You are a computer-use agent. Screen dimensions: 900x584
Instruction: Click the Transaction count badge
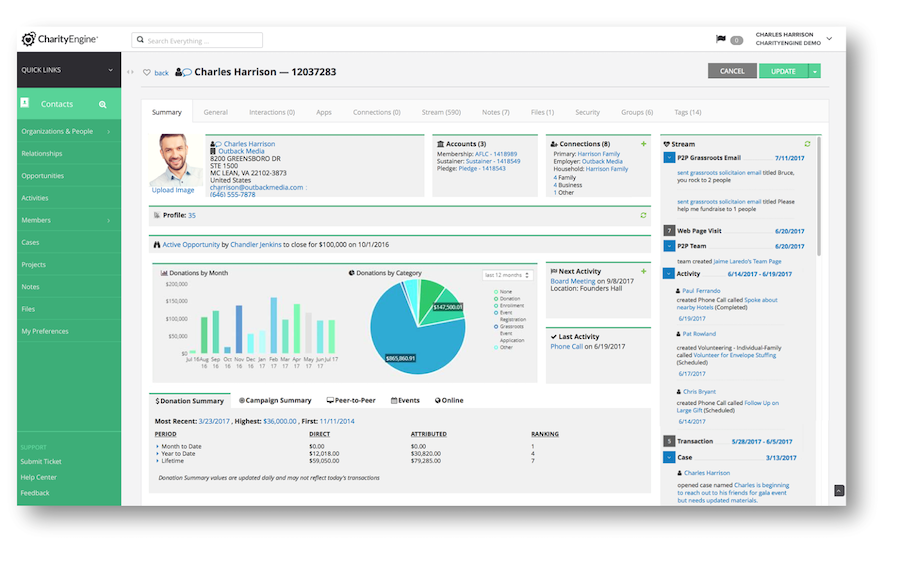coord(669,441)
